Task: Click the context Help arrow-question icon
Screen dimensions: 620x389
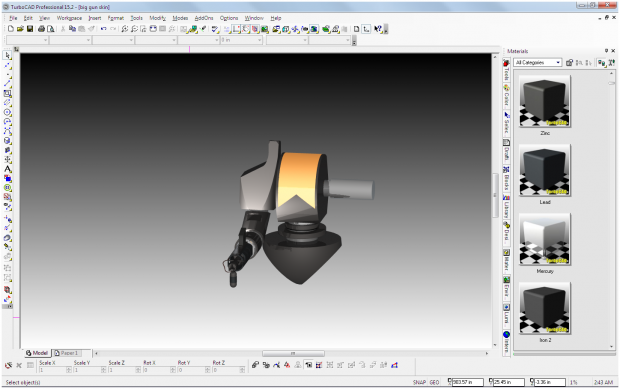Action: [378, 29]
